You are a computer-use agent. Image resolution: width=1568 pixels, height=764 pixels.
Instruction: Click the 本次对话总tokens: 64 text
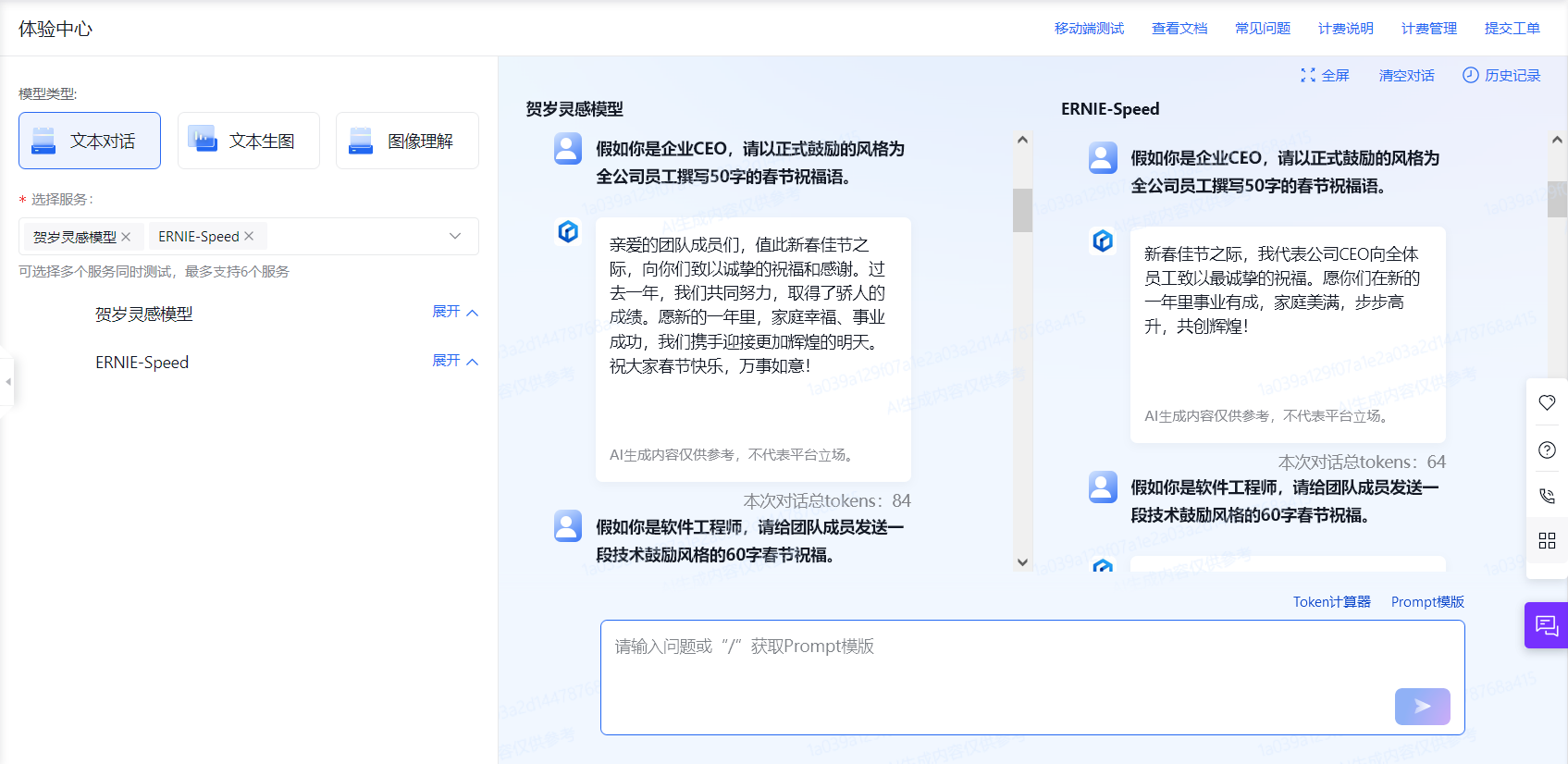pyautogui.click(x=1362, y=462)
